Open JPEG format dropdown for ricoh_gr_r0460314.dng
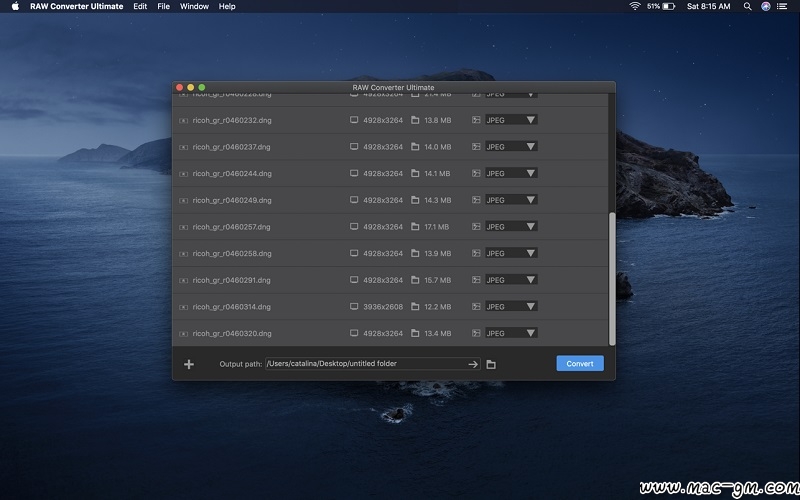Screen dimensions: 800x500 click(x=511, y=307)
